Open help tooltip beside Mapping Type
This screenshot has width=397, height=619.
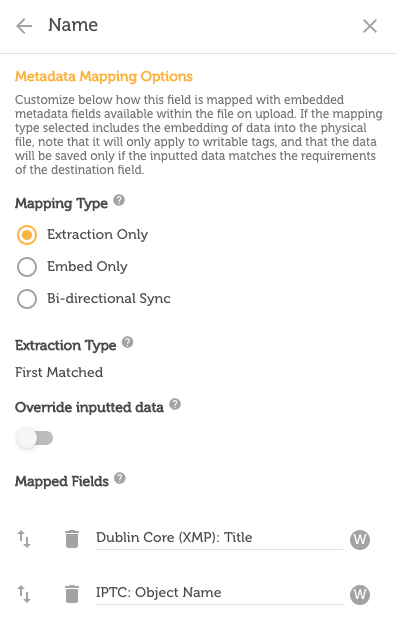pos(119,201)
